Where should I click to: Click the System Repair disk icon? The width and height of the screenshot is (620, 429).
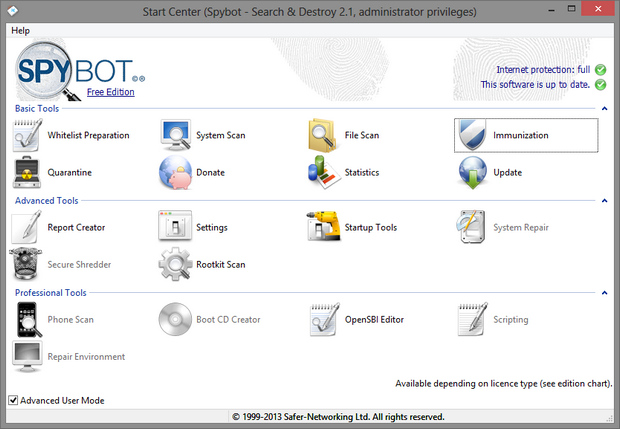coord(471,227)
